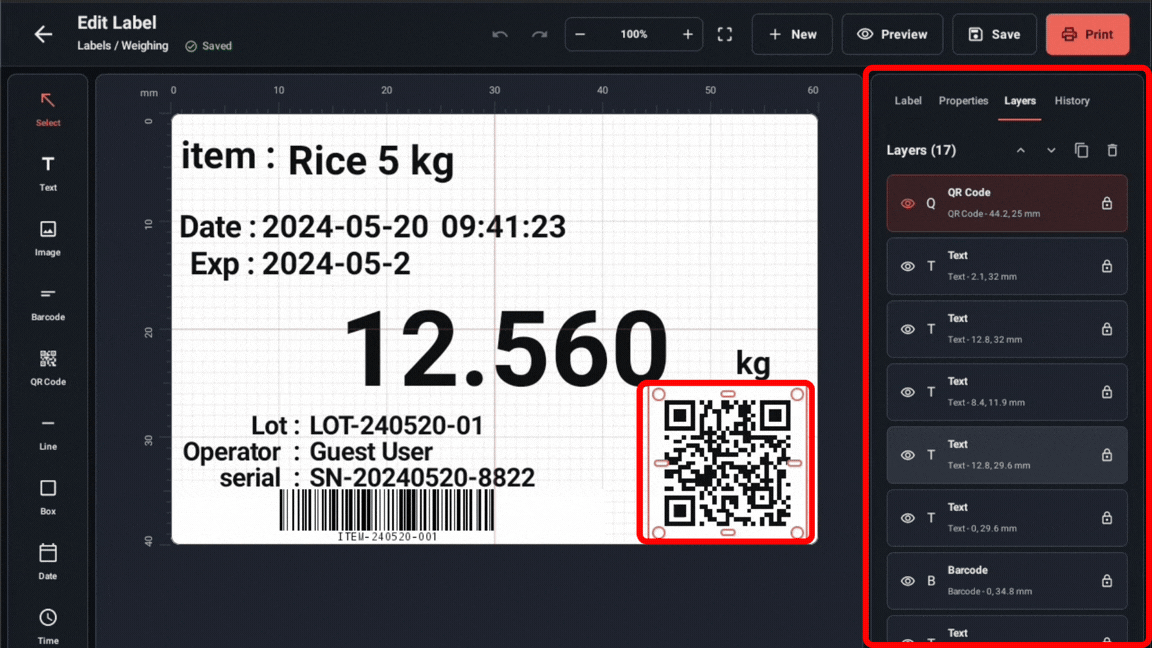Select the 'kg' unit text on canvas
Screen dimensions: 1152x648
(x=753, y=364)
